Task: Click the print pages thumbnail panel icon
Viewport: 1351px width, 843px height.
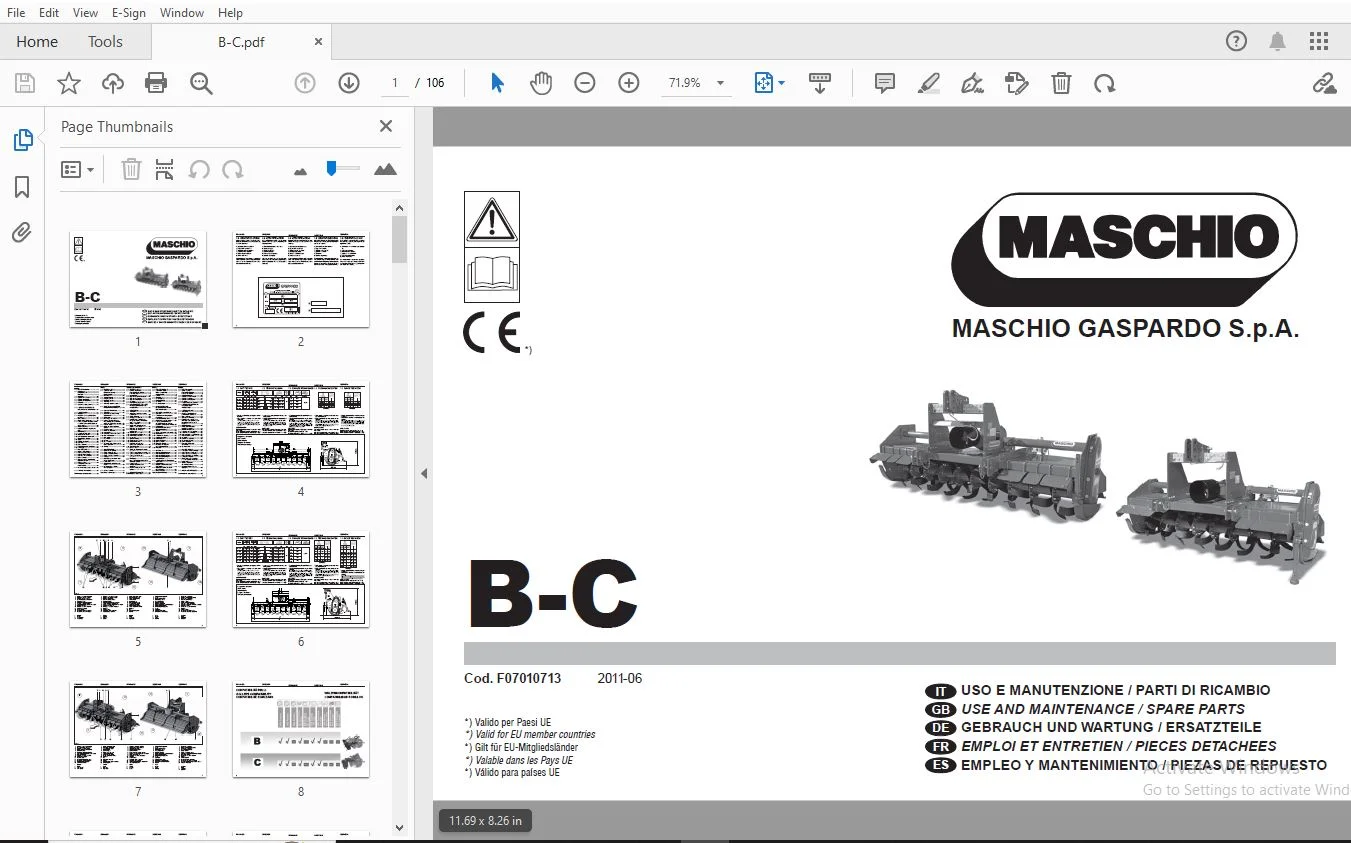Action: 165,169
